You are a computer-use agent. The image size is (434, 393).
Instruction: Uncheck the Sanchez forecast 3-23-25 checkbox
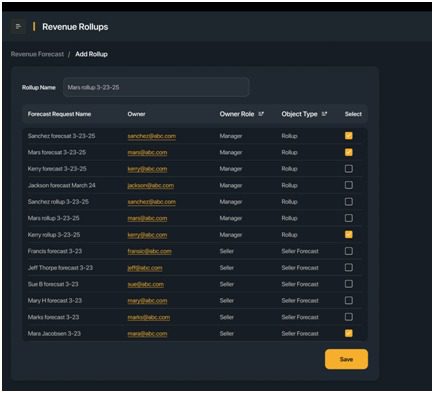349,136
